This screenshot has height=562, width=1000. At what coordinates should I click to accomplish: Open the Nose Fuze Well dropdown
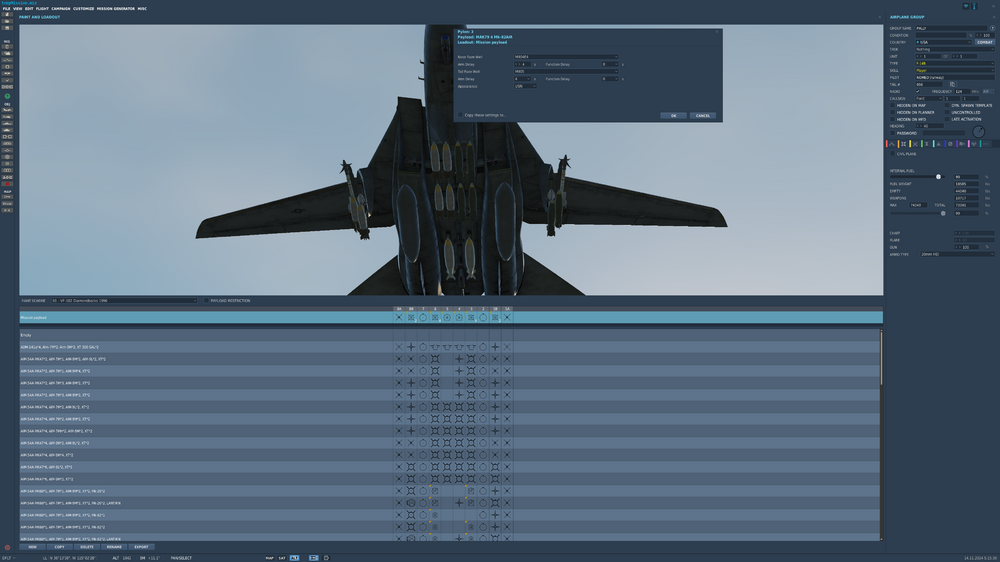click(566, 57)
